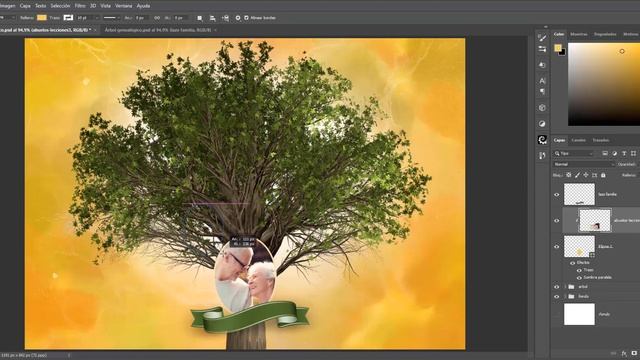
Task: Hide the arbol group
Action: point(556,287)
